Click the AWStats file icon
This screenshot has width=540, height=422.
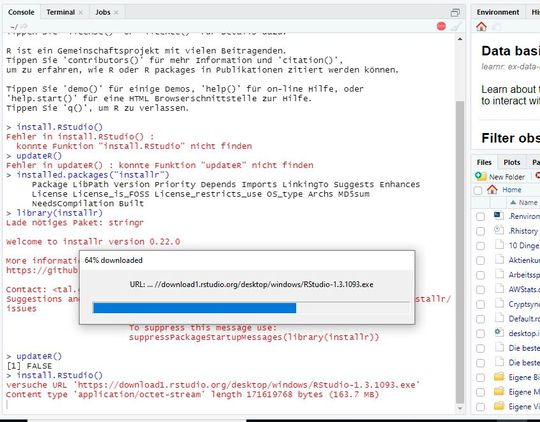point(499,289)
